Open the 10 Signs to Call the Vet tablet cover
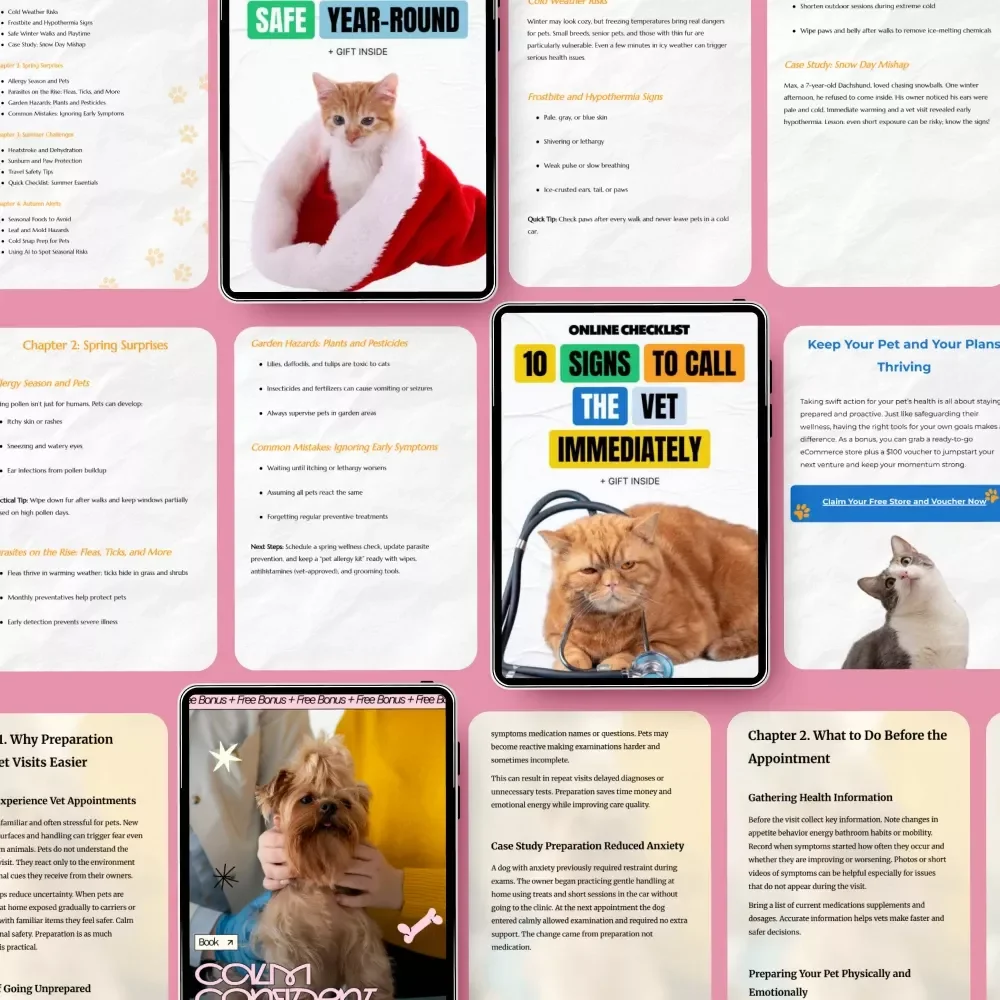The image size is (1000, 1000). 629,495
